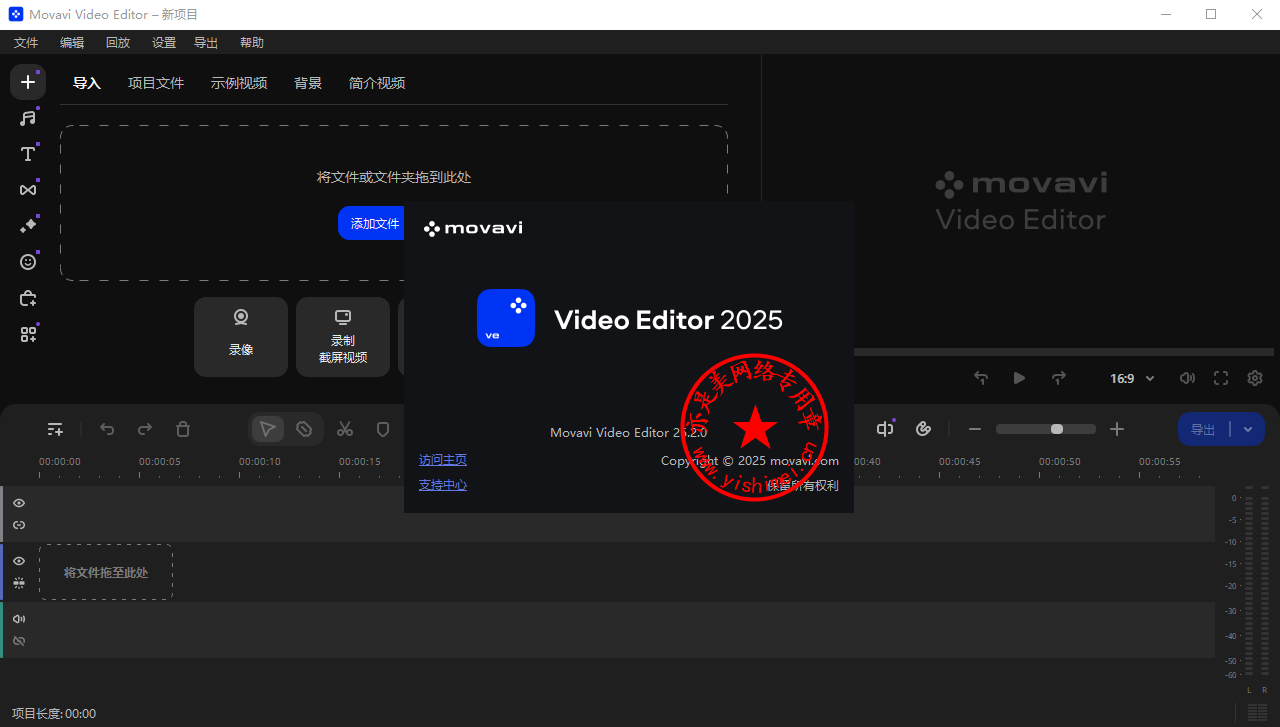Open the Effects Store bag icon
This screenshot has width=1280, height=727.
tap(28, 298)
